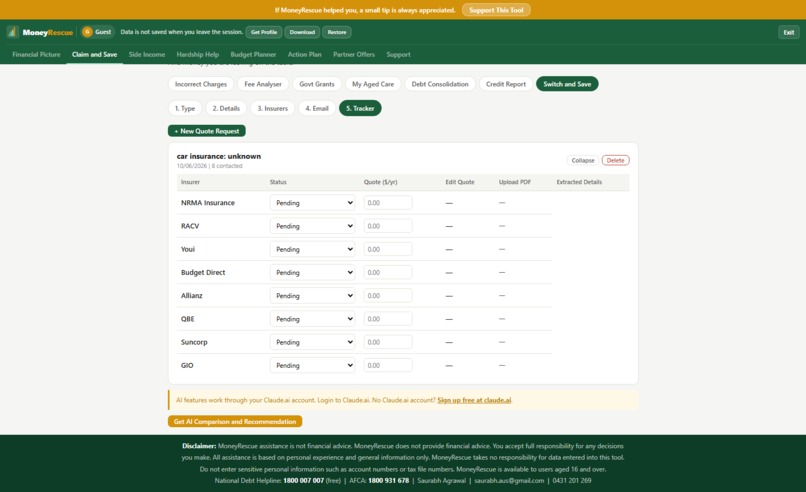The height and width of the screenshot is (492, 806).
Task: Select the Debt Consolidation pill
Action: (x=440, y=84)
